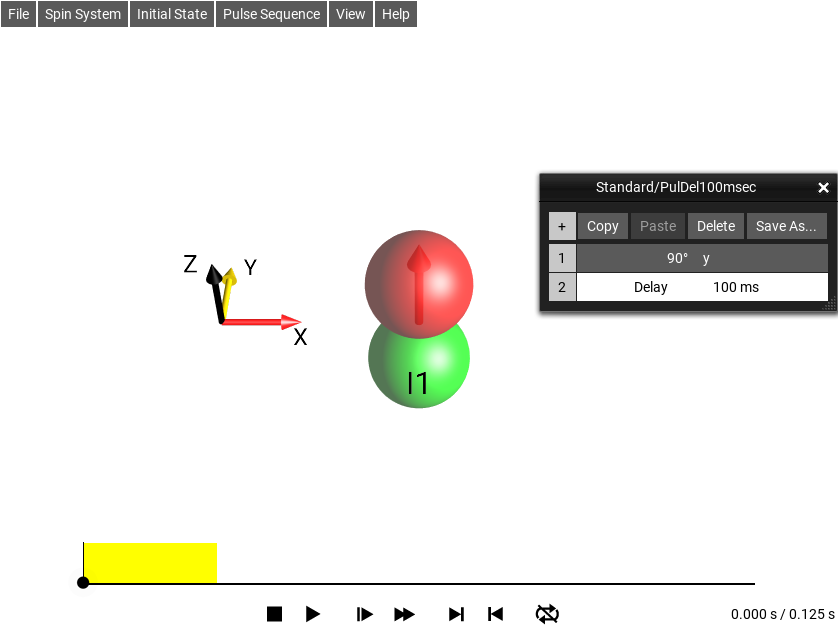This screenshot has width=838, height=628.
Task: Open the File menu
Action: (x=19, y=14)
